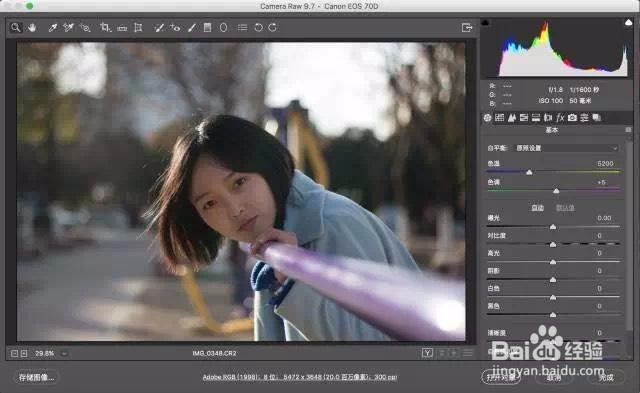Click the Done (完成) button
The height and width of the screenshot is (393, 640).
pos(606,377)
